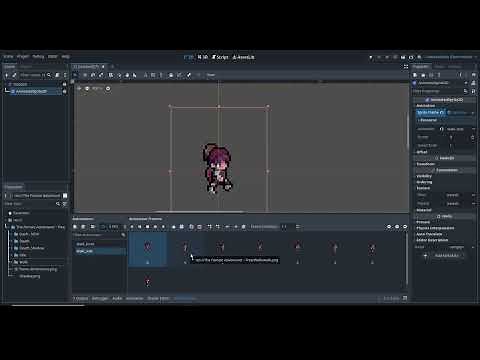This screenshot has width=480, height=360.
Task: Click the FileSystem sort files icon
Action: point(65,204)
